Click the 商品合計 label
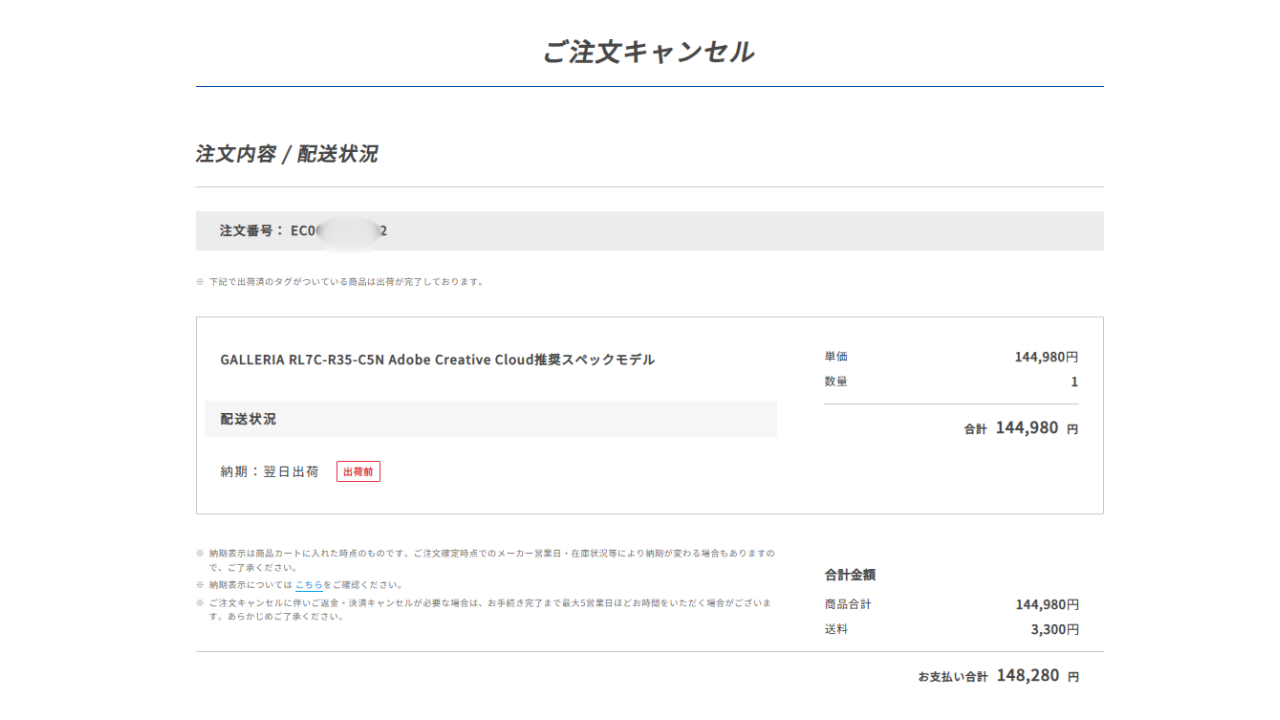 coord(848,604)
